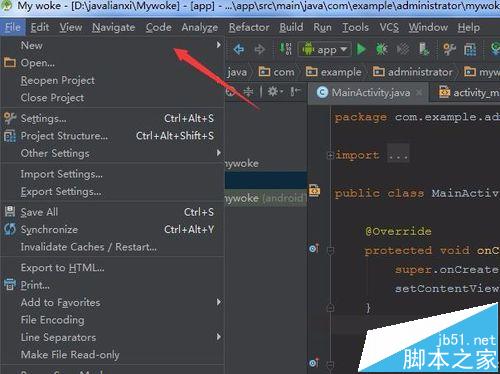Click the Synchronize refresh icon

(x=10, y=229)
